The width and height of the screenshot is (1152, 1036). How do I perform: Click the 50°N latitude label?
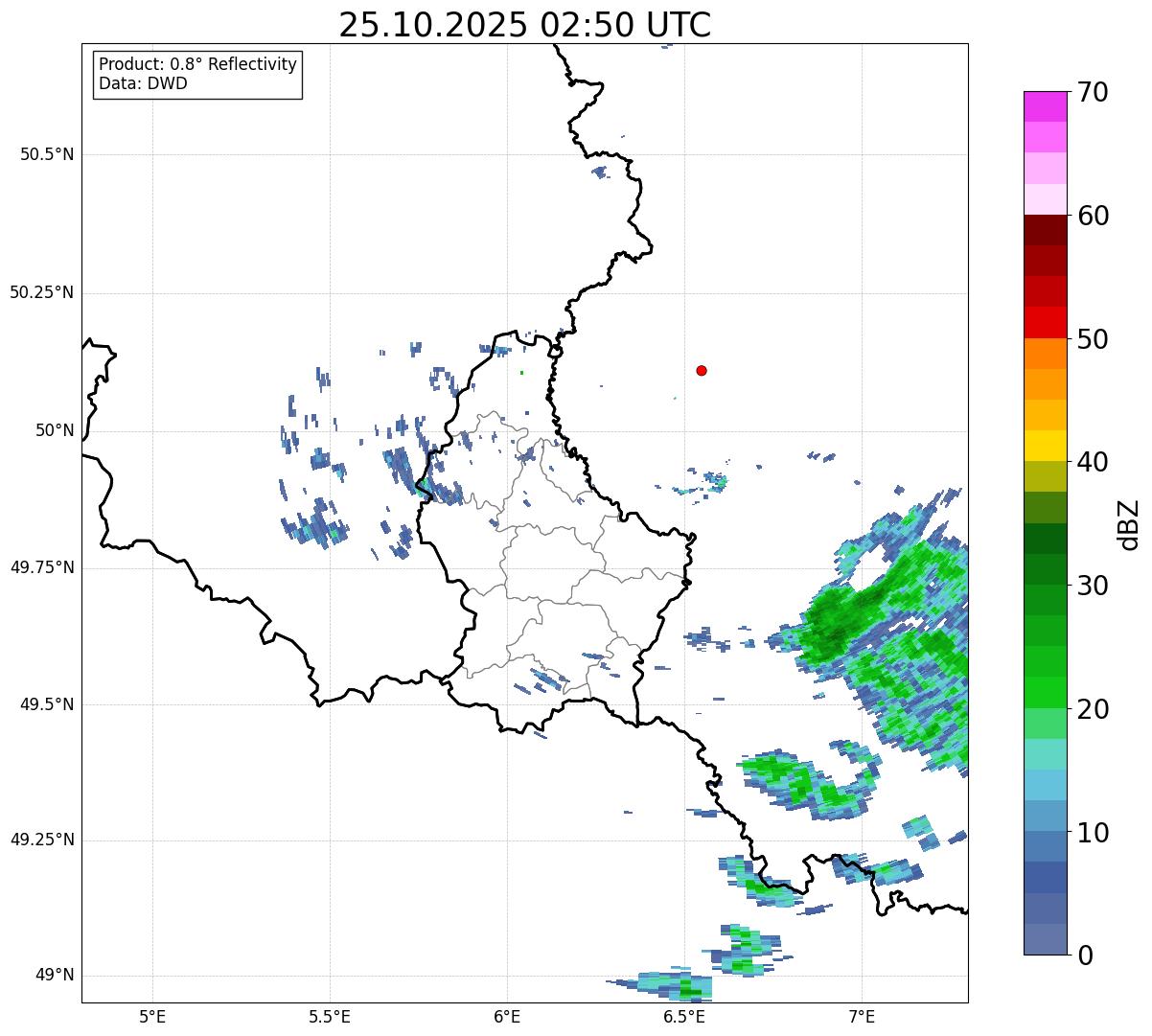[x=55, y=430]
